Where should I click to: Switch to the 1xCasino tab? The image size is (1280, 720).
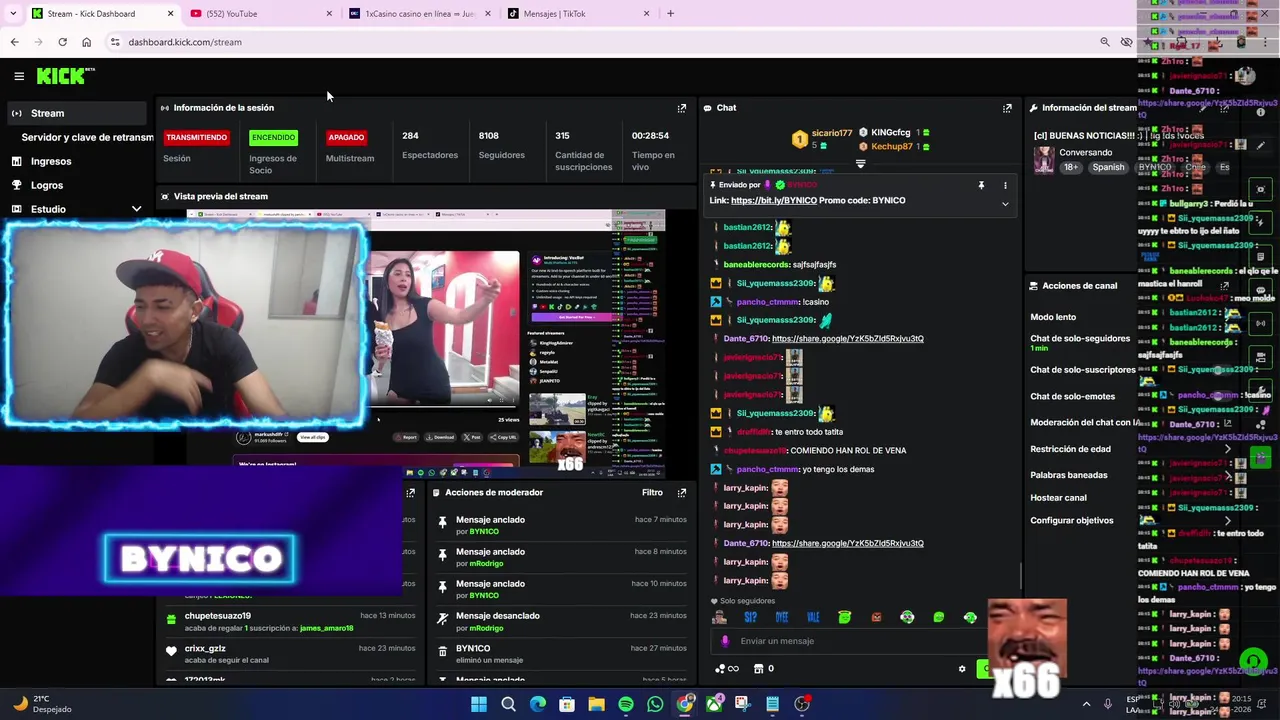coord(420,14)
